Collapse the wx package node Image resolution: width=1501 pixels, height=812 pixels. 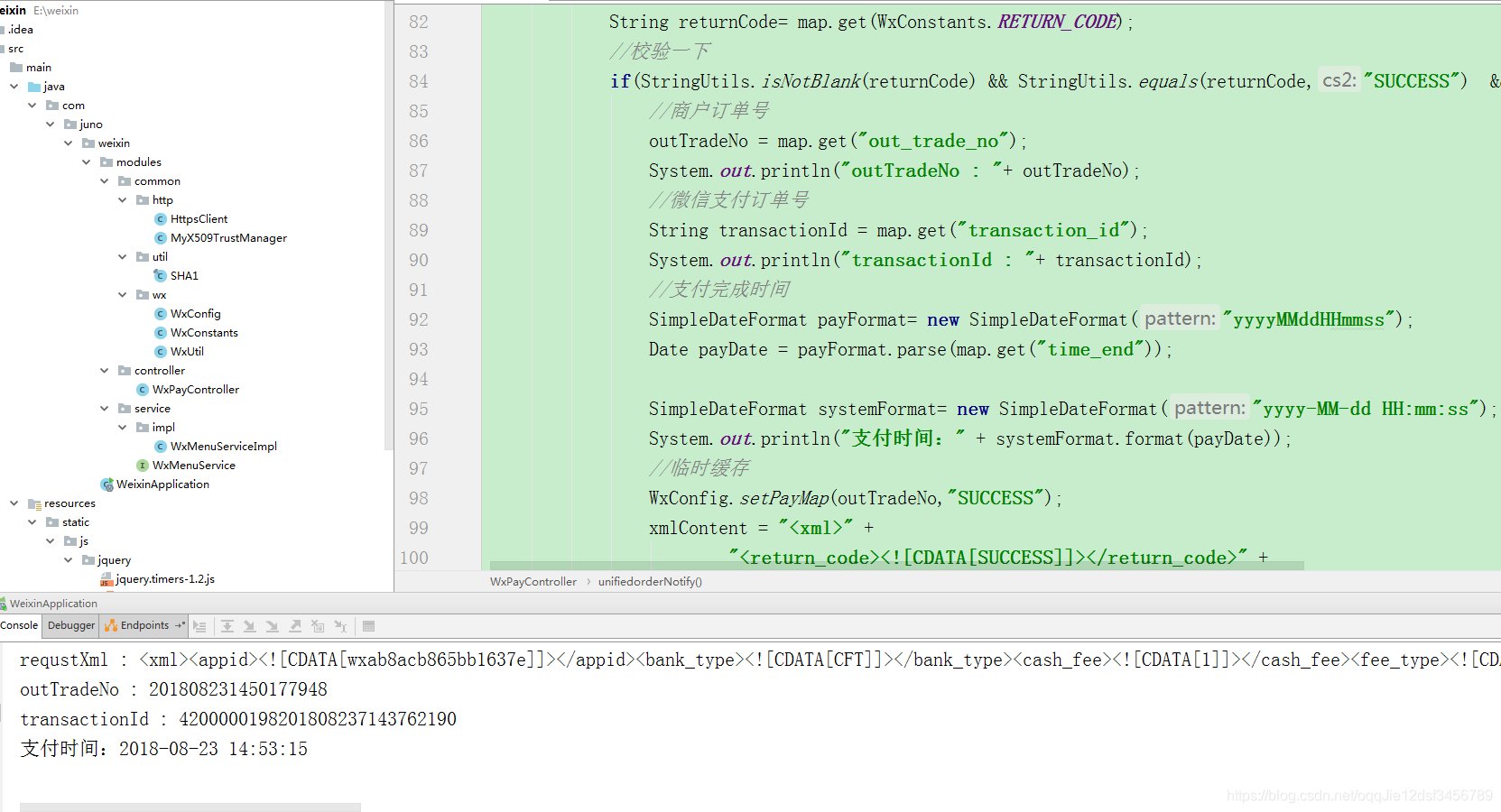pyautogui.click(x=122, y=295)
